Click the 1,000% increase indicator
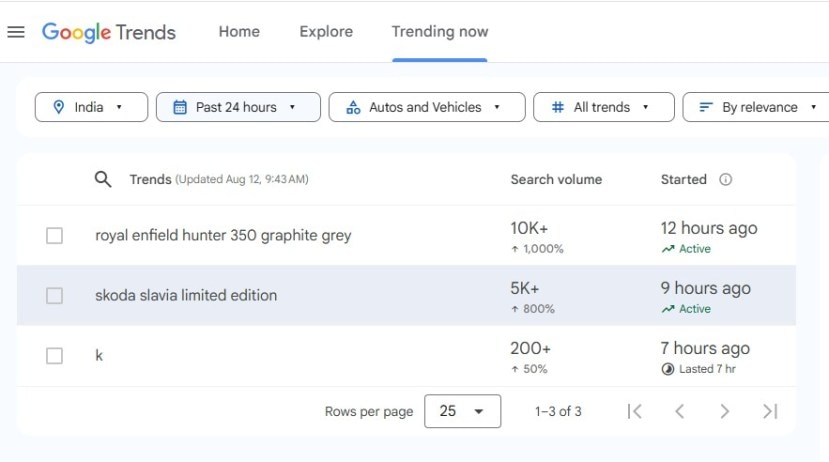 pos(537,249)
